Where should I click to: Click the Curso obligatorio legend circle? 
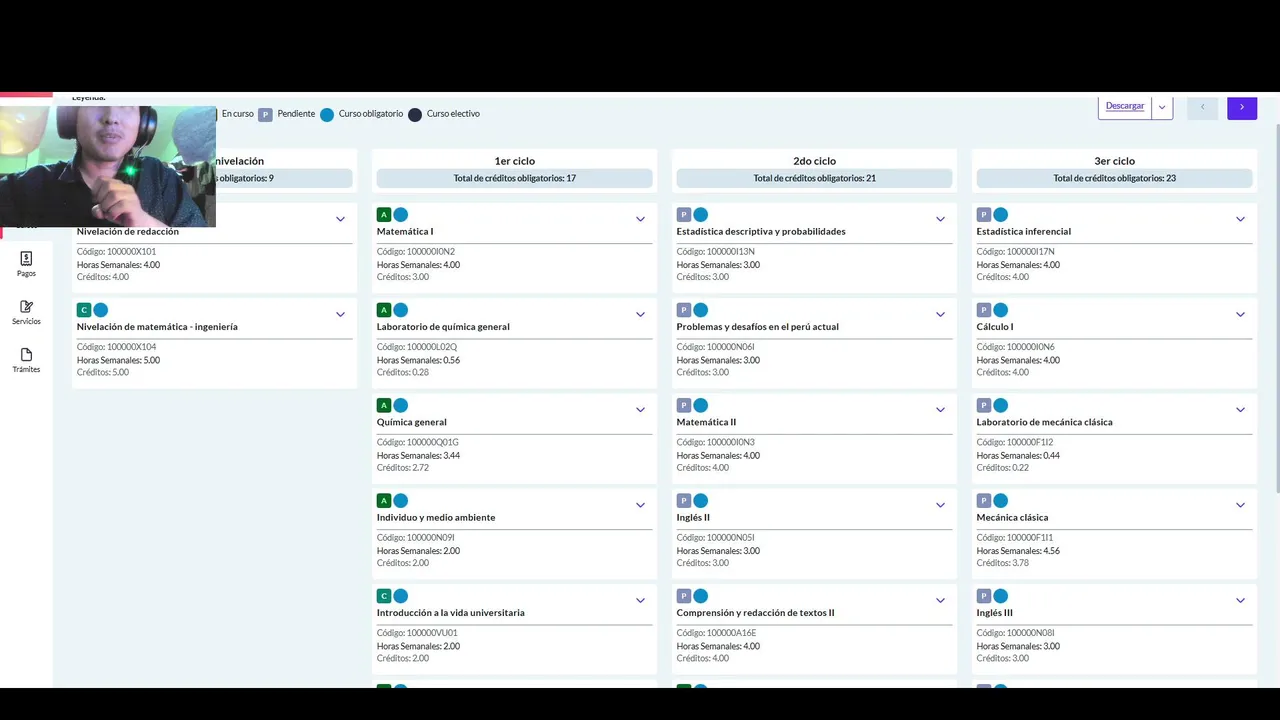click(x=326, y=114)
